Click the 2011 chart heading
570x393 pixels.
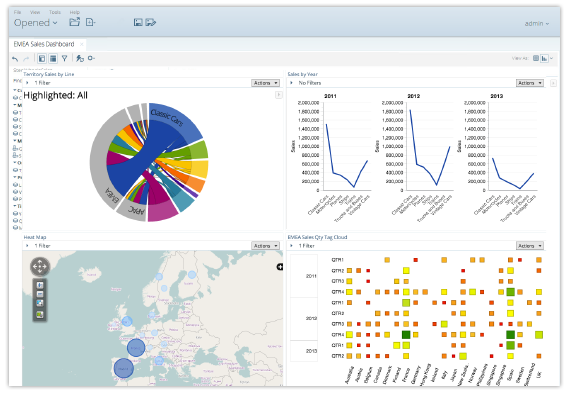330,96
